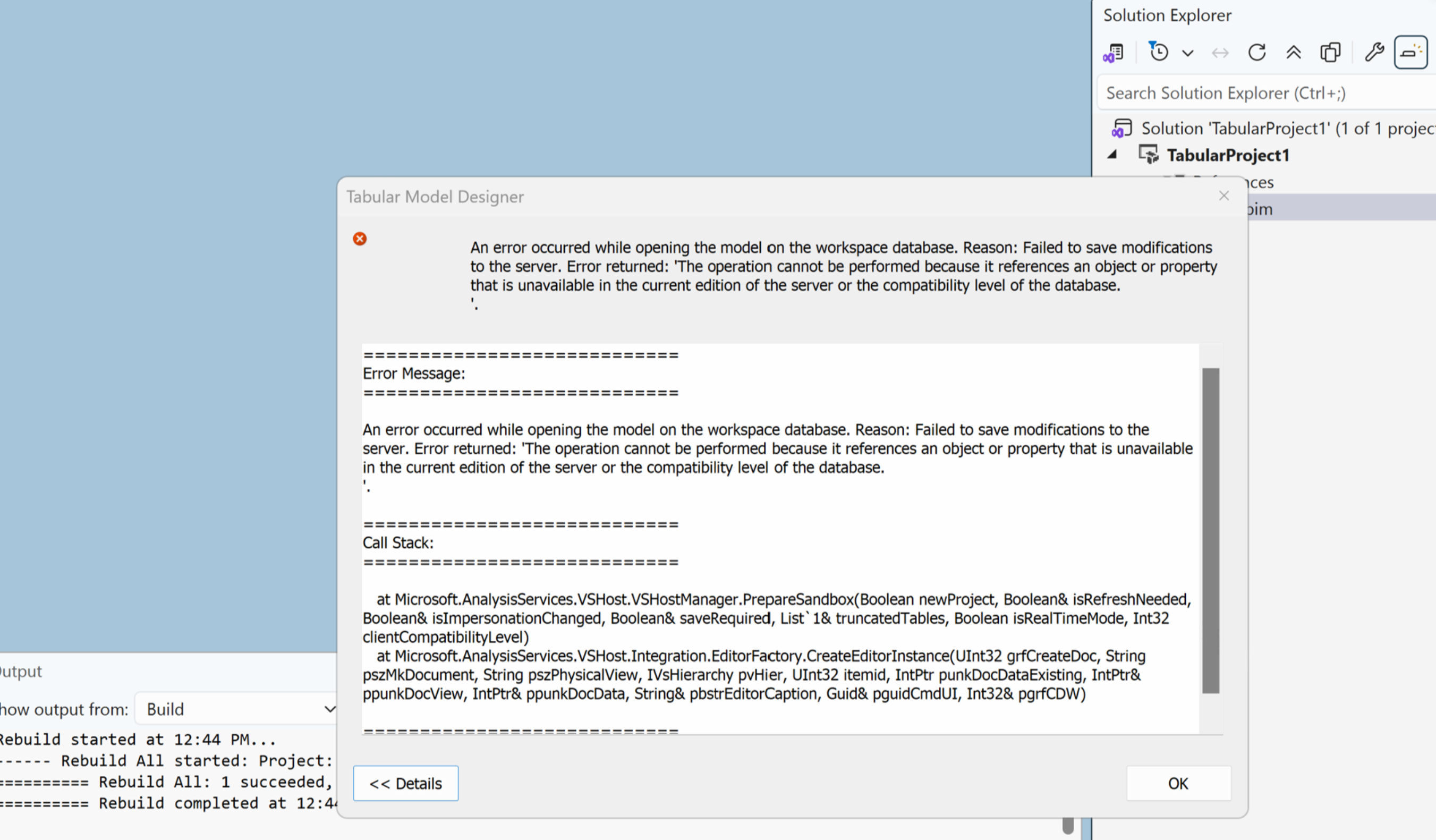
Task: Click the red error icon in dialog
Action: [360, 239]
